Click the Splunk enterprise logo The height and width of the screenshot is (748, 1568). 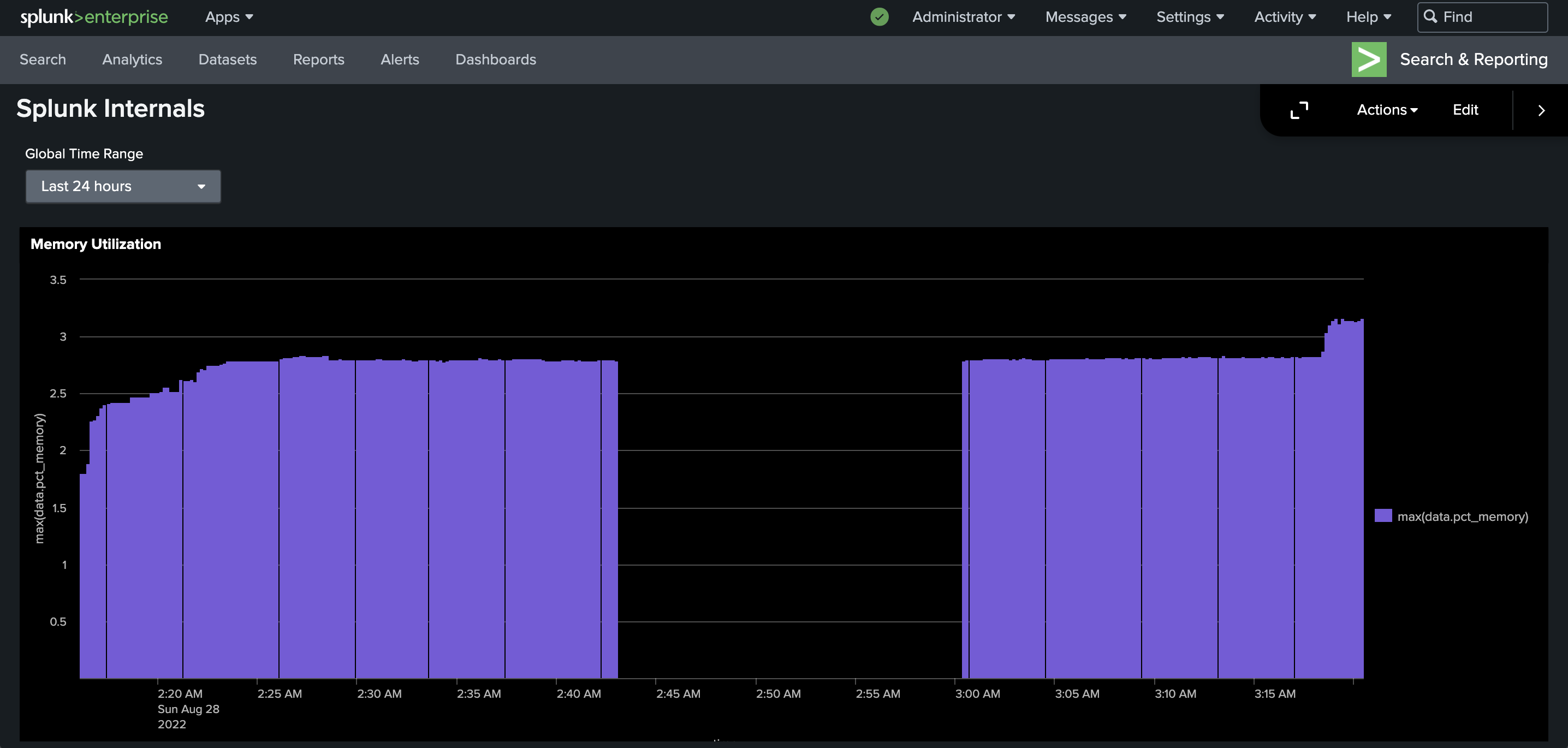click(x=94, y=17)
